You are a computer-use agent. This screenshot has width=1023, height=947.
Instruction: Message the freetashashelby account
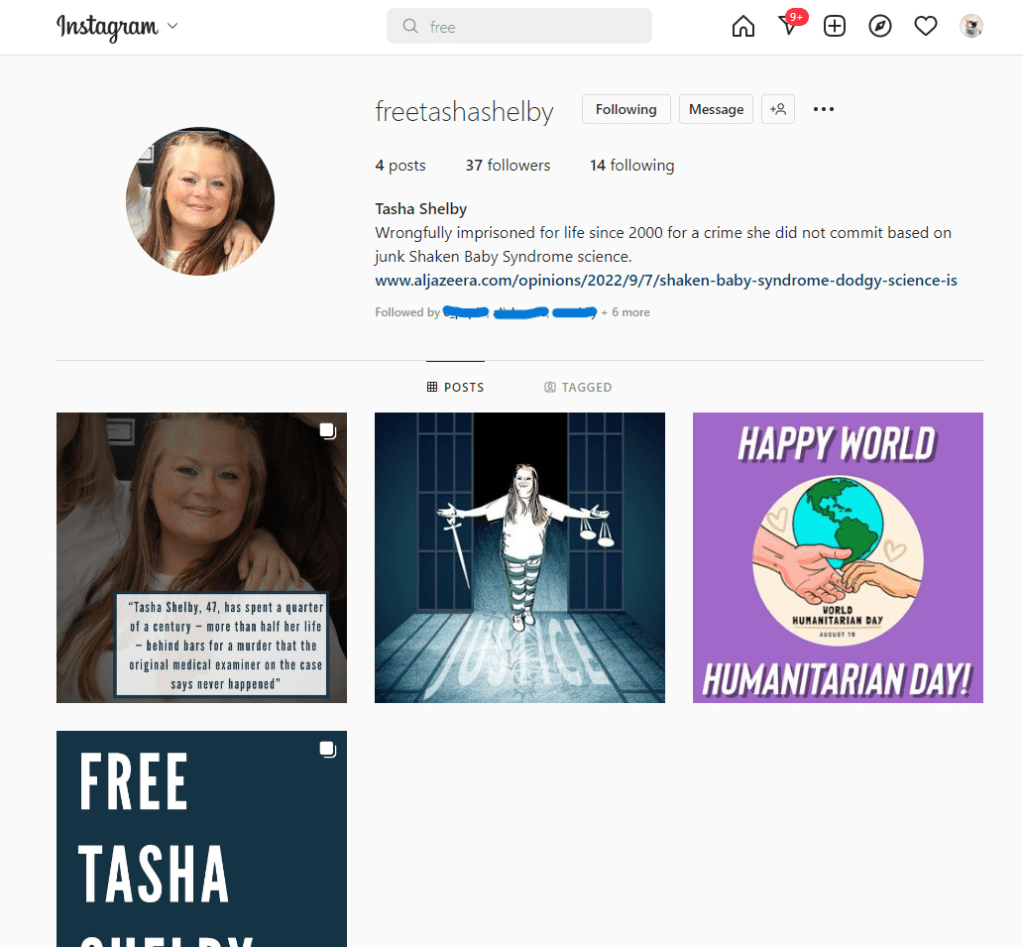(x=716, y=109)
